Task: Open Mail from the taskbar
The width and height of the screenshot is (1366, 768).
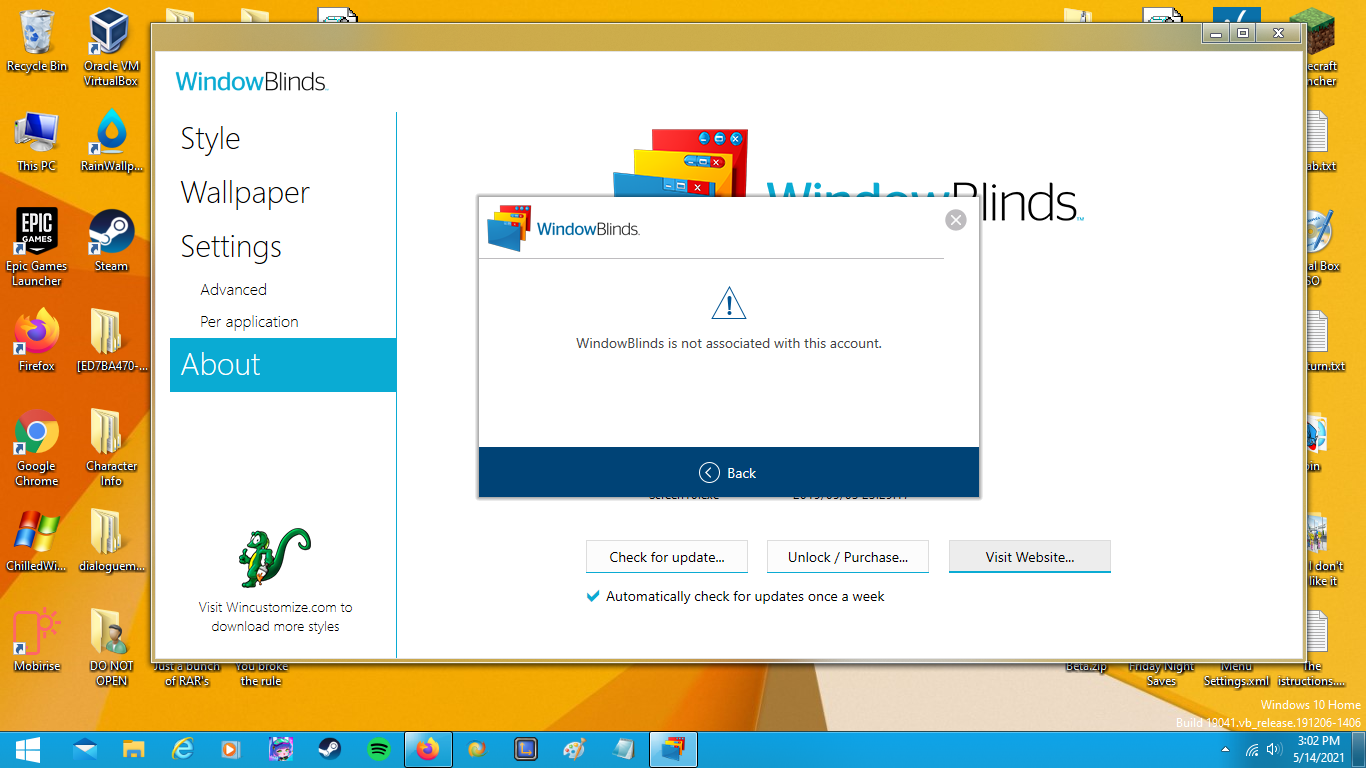Action: [85, 749]
